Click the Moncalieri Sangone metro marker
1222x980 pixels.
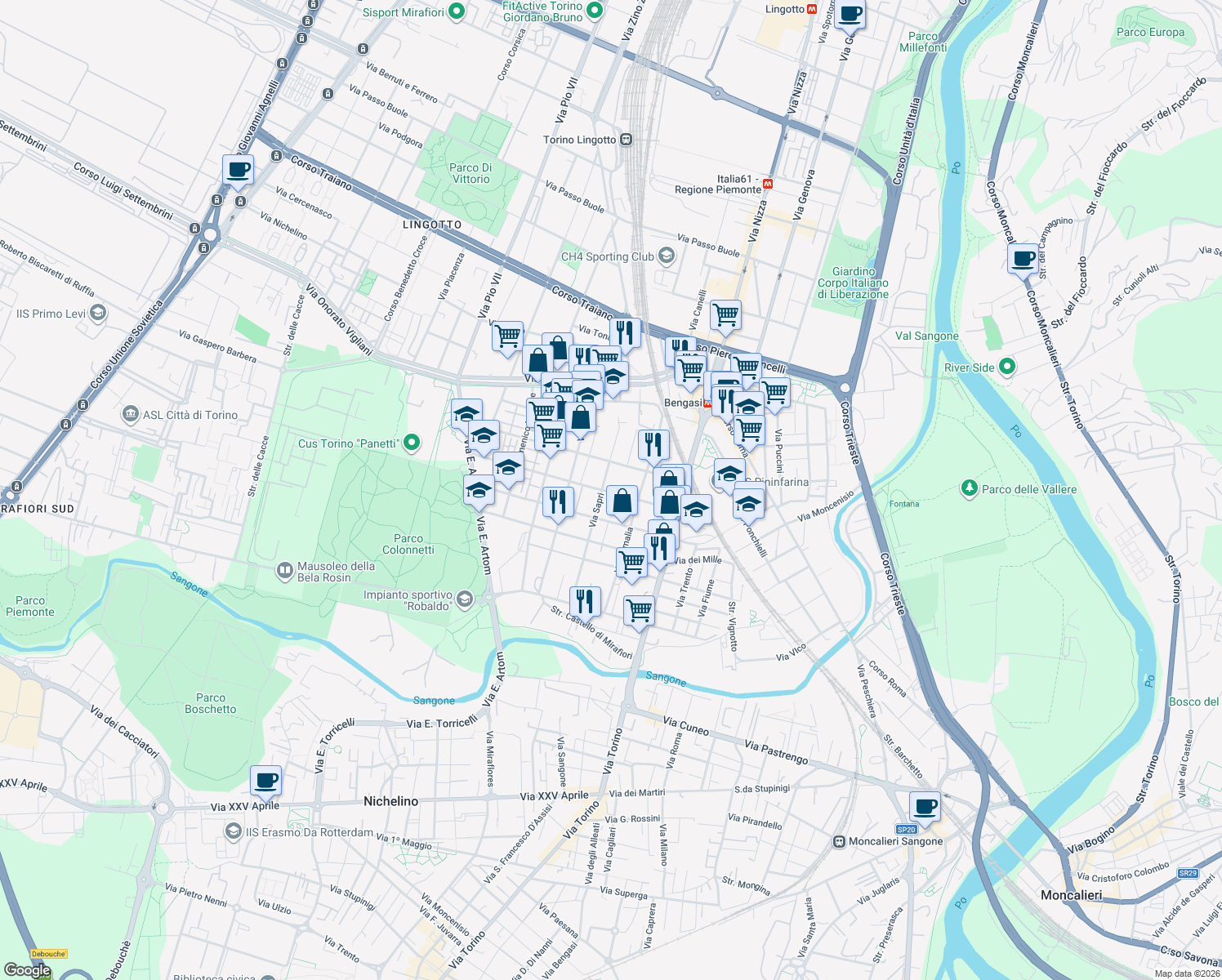click(841, 841)
